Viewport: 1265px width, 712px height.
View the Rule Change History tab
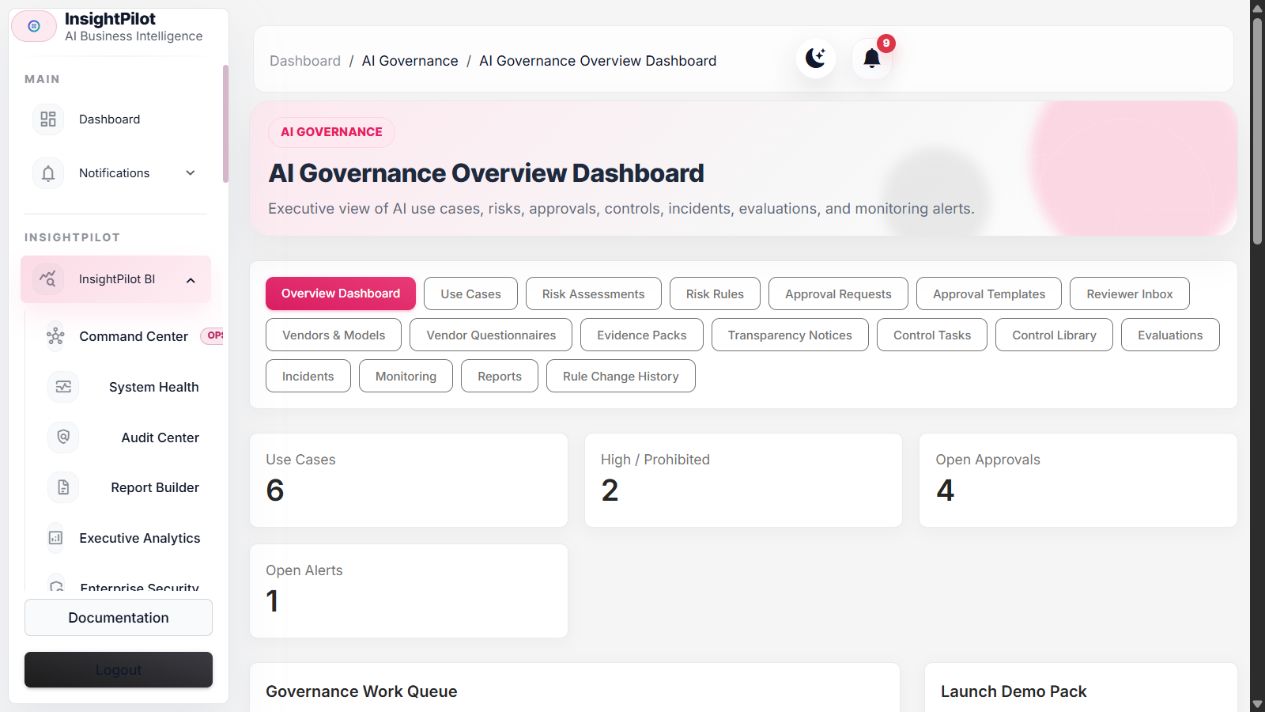[621, 376]
